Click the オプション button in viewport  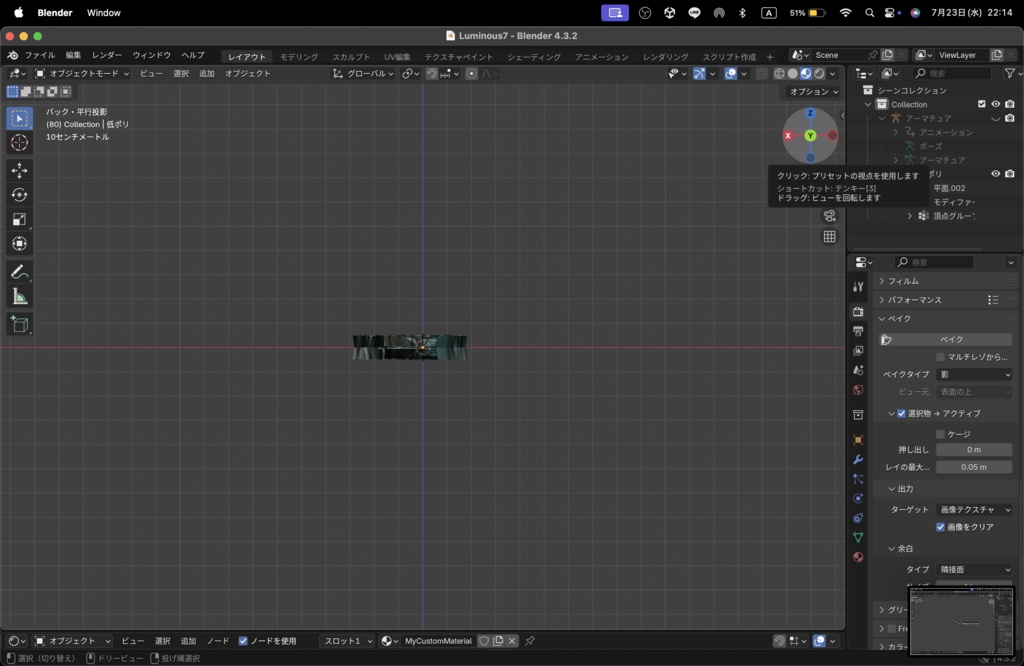click(x=813, y=92)
